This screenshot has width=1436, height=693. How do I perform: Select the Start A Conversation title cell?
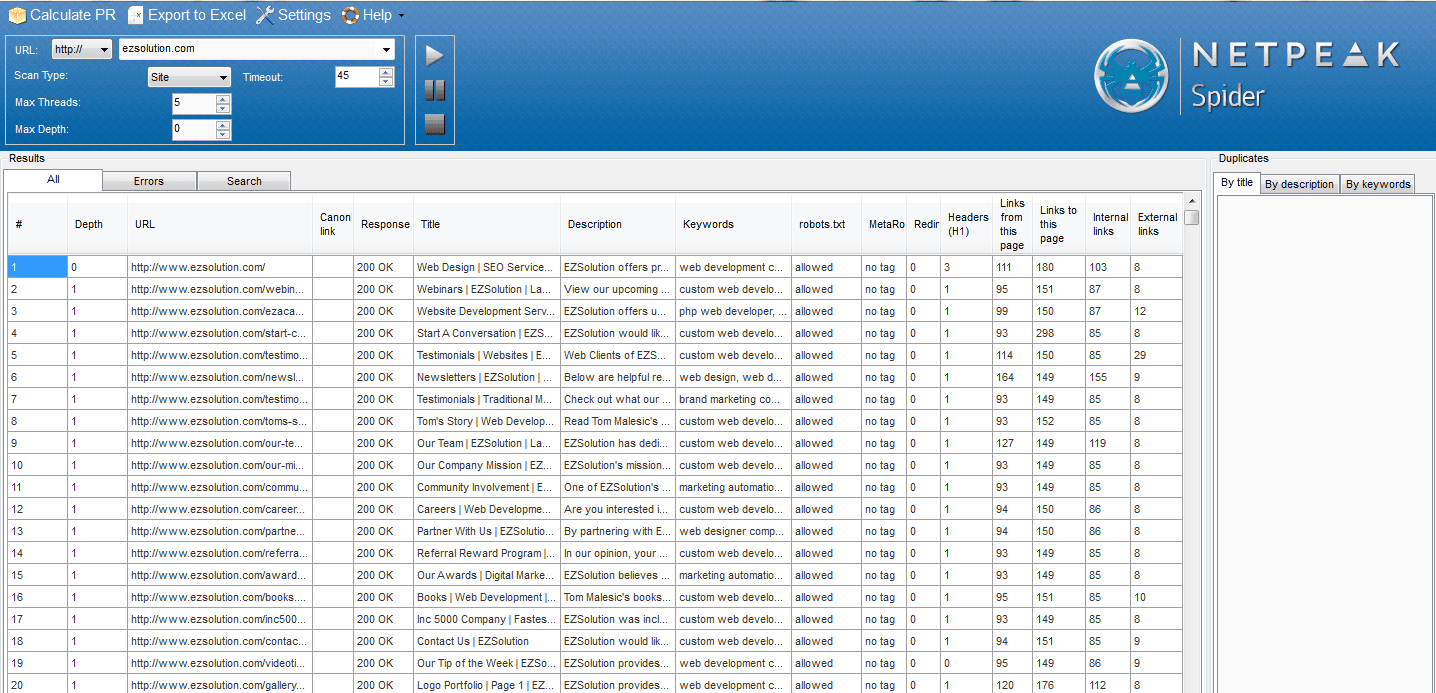click(487, 333)
